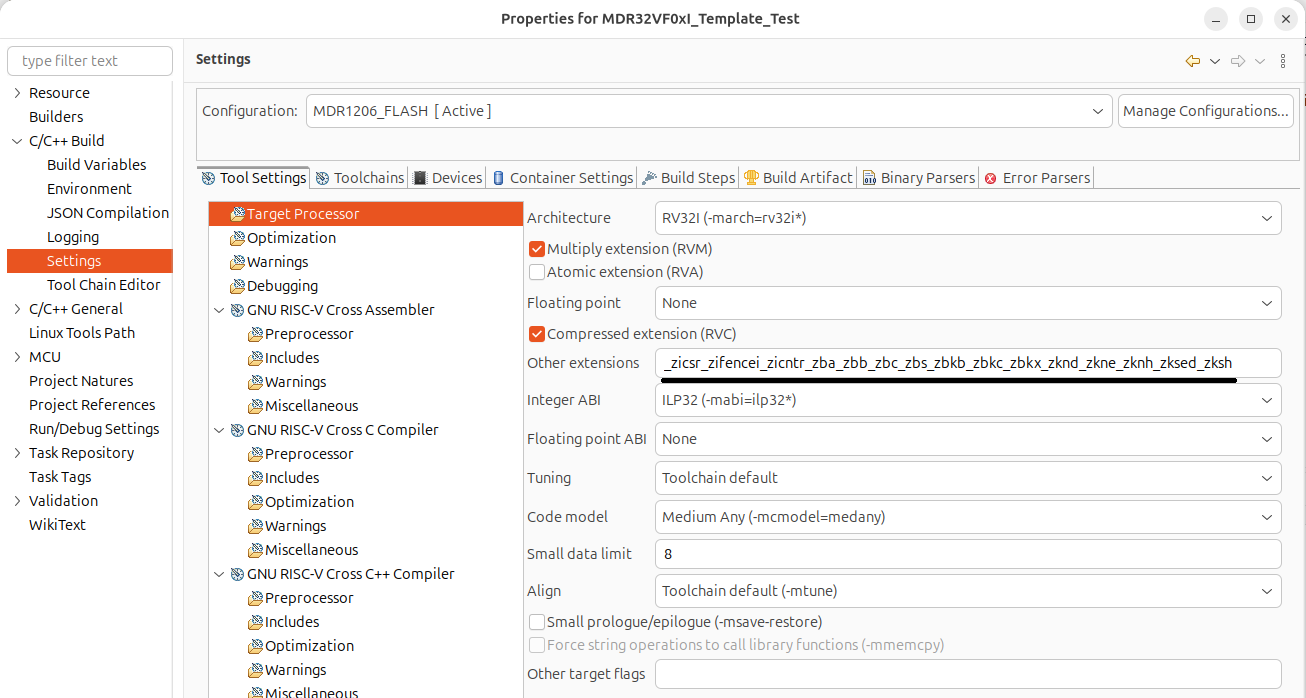Screen dimensions: 1306x698
Task: Click the type filter text search box
Action: tap(90, 61)
